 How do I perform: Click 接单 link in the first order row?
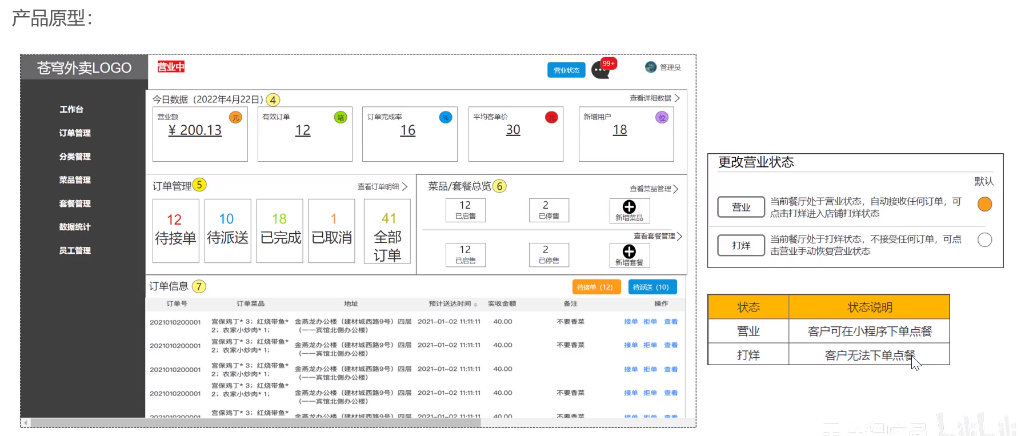coord(630,321)
